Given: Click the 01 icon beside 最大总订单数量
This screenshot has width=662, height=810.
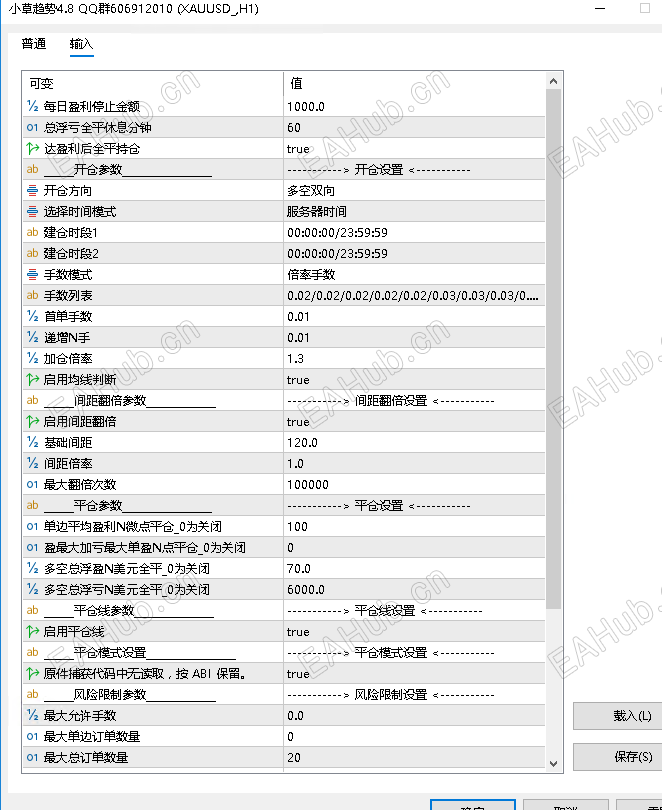Looking at the screenshot, I should pos(33,758).
